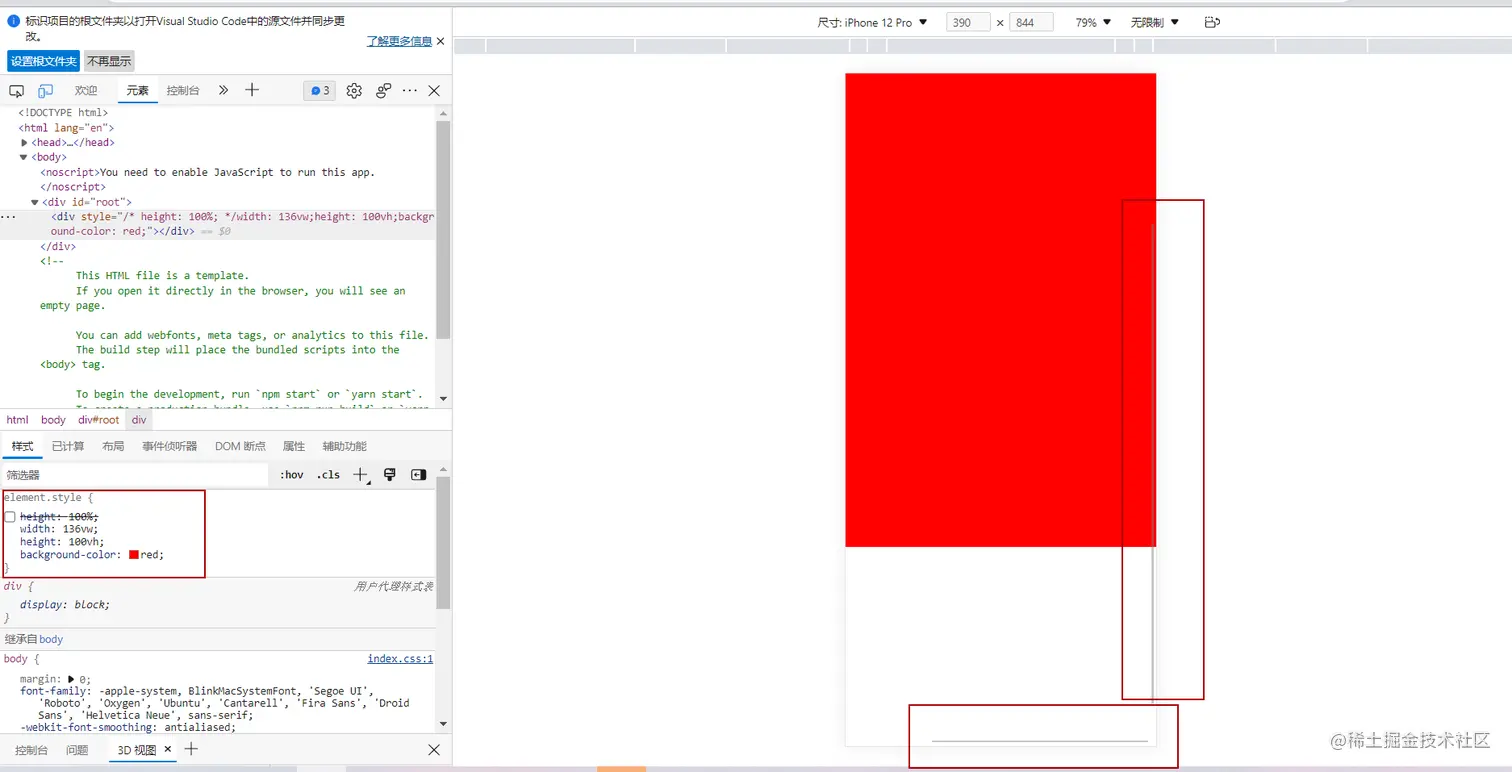Open the DevTools three-dot menu
Viewport: 1512px width, 772px height.
click(x=410, y=91)
